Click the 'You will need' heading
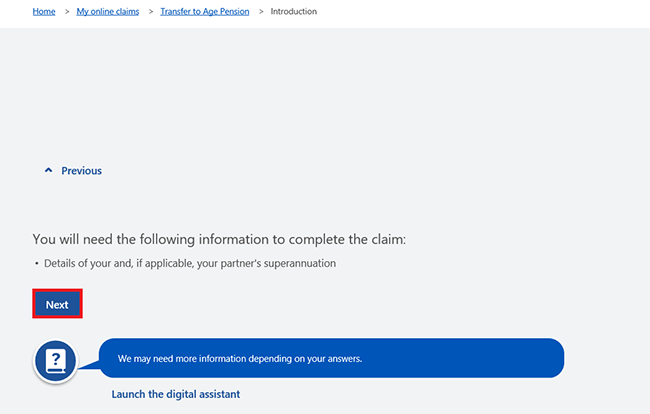This screenshot has width=650, height=414. 219,239
